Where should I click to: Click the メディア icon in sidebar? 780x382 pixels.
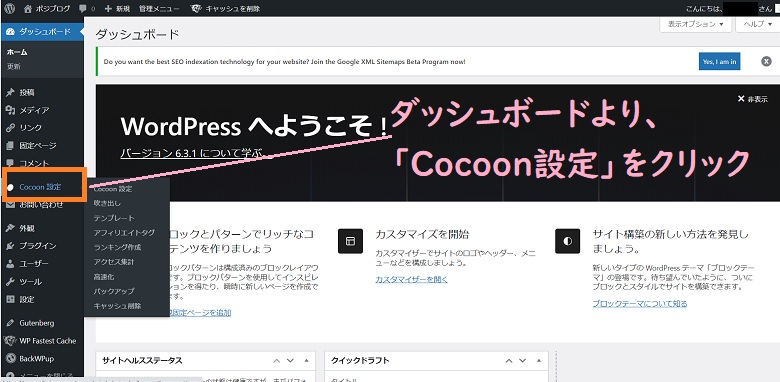(x=10, y=110)
